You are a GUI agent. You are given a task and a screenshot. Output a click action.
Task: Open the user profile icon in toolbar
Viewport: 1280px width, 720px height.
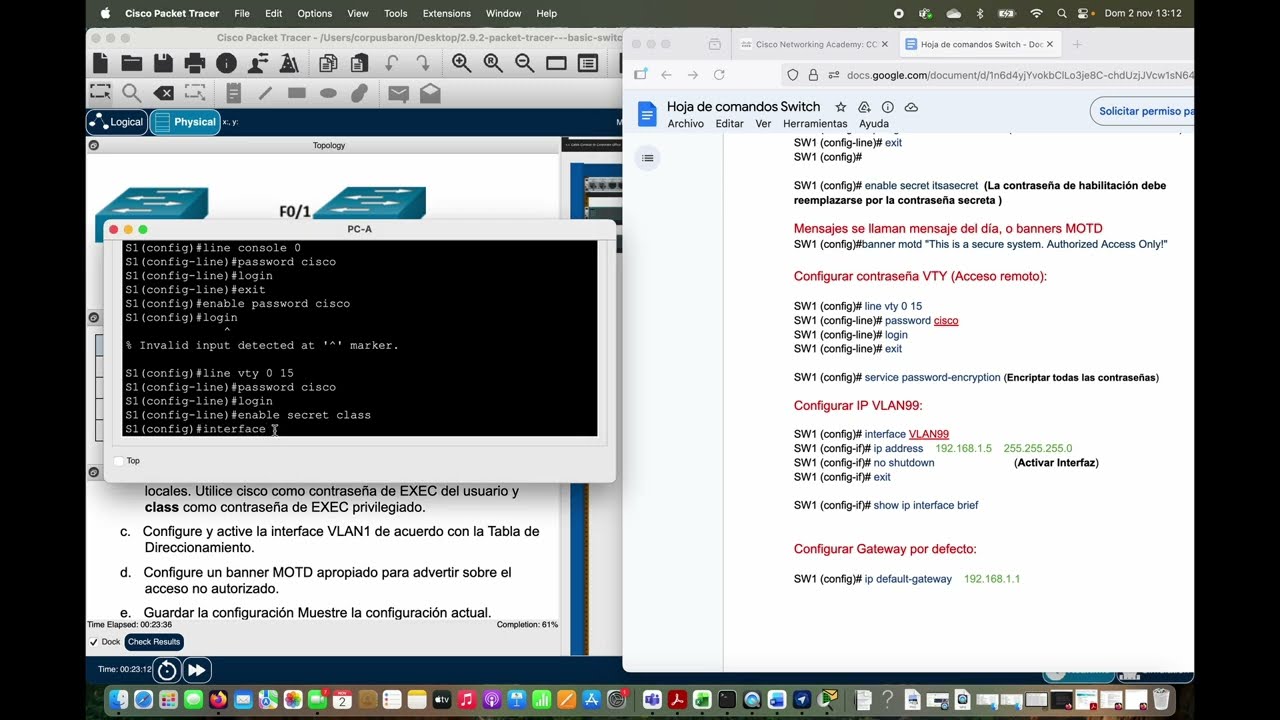point(258,63)
